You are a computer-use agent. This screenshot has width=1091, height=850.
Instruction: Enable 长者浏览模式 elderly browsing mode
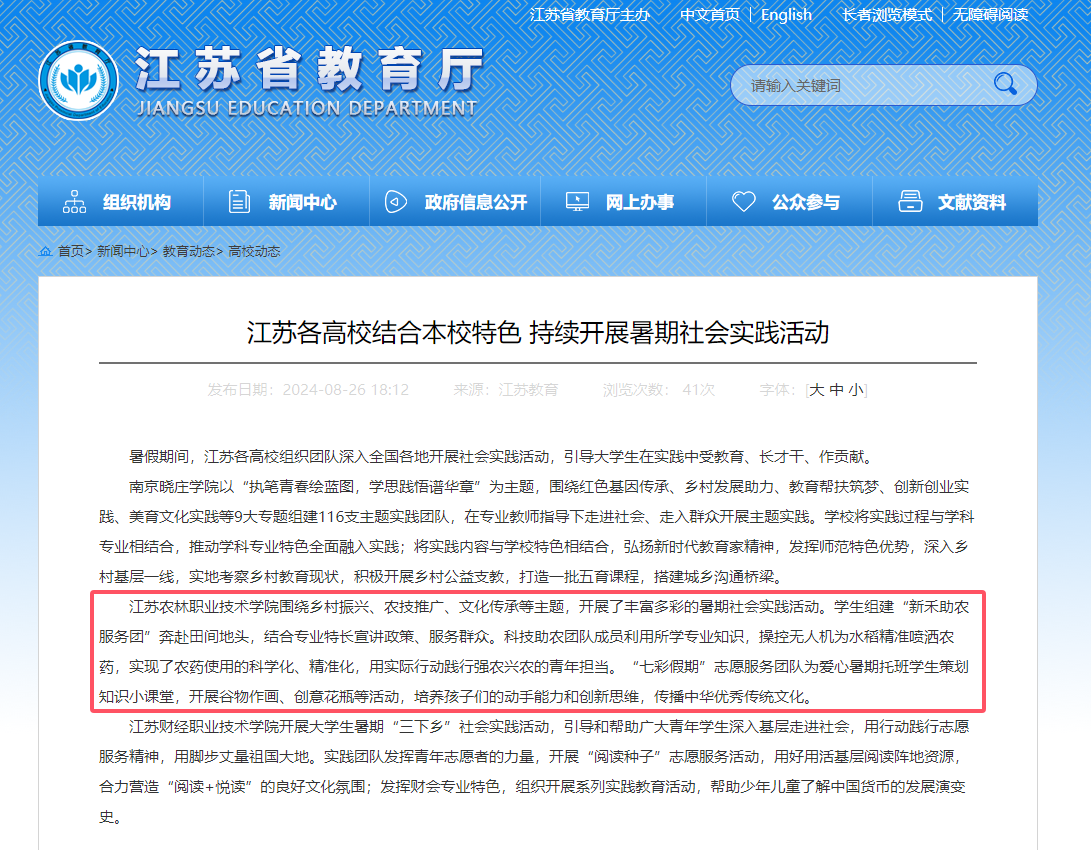point(886,15)
